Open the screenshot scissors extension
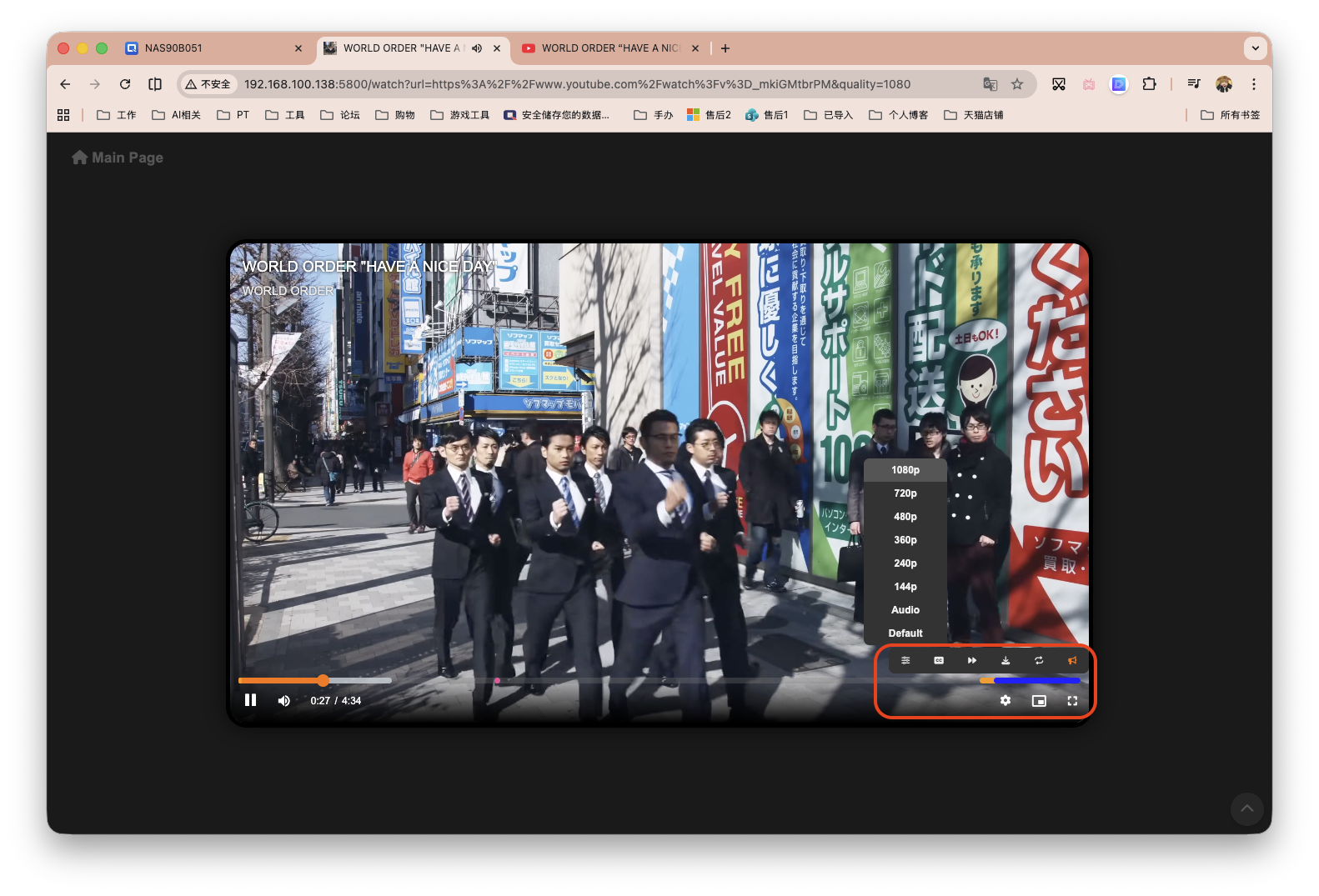Image resolution: width=1319 pixels, height=896 pixels. 1059,84
